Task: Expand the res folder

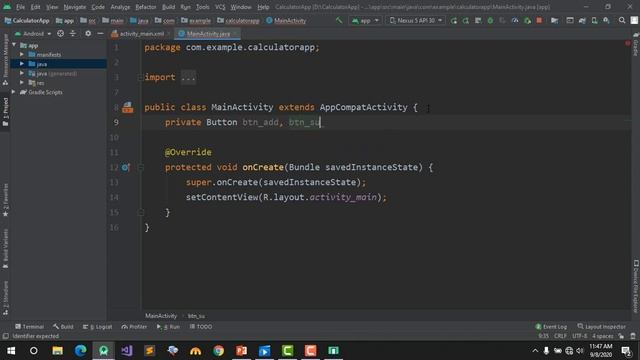Action: coord(22,83)
